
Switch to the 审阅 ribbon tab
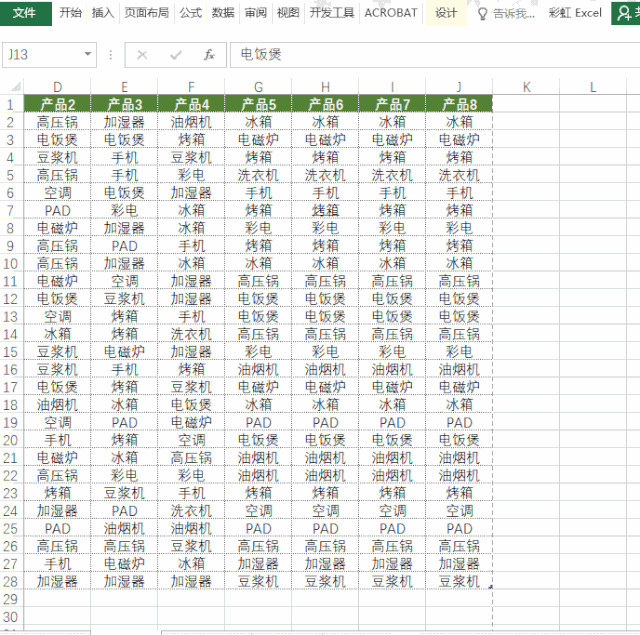tap(256, 13)
